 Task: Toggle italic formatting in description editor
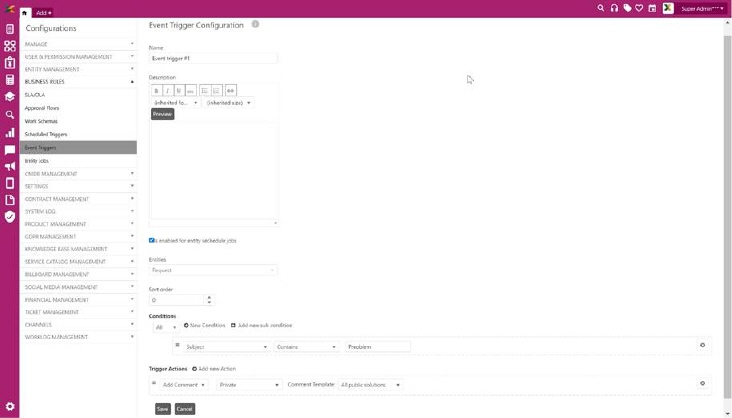click(x=168, y=91)
